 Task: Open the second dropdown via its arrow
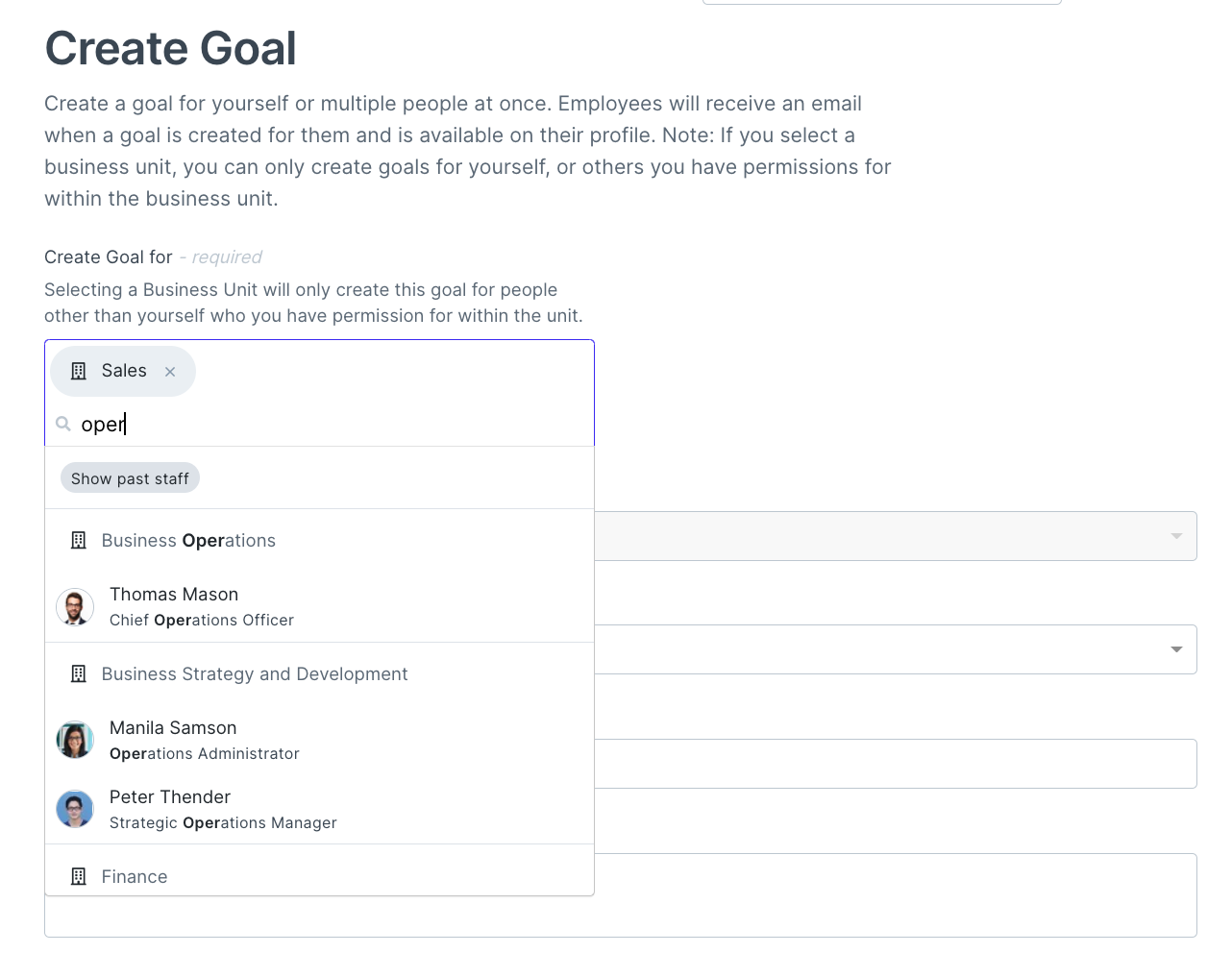coord(1175,649)
